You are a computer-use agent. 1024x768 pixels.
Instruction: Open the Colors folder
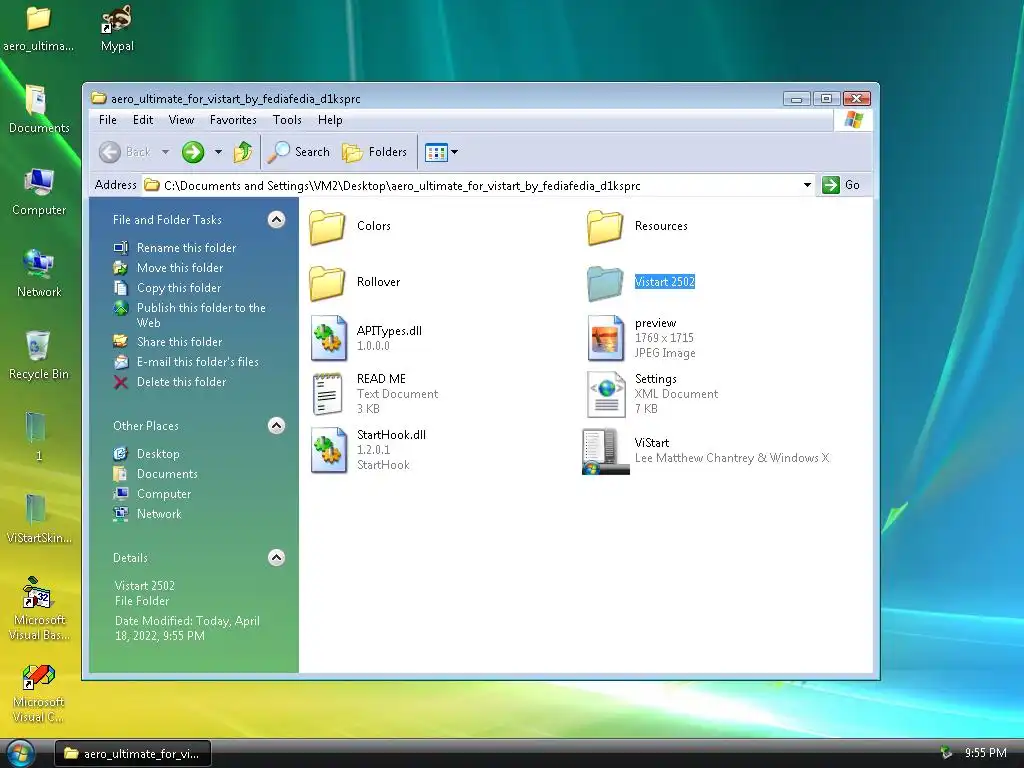pos(327,227)
